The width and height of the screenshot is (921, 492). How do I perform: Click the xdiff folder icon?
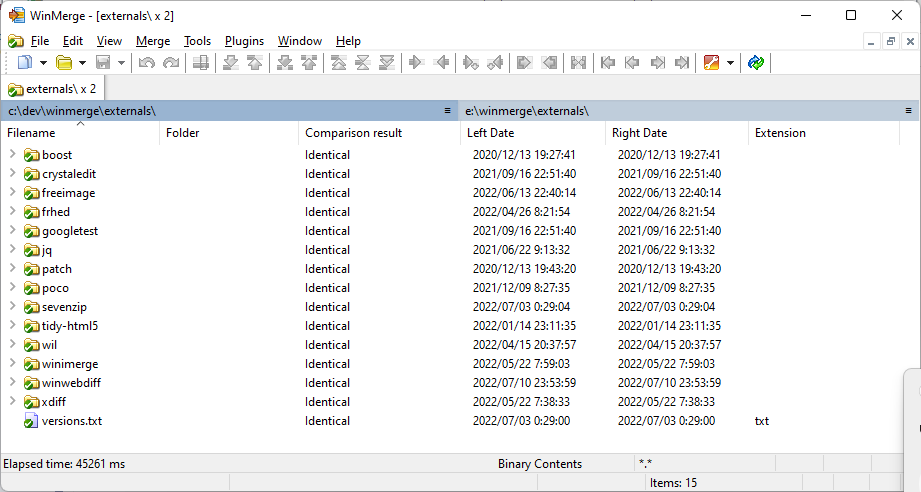(x=31, y=402)
